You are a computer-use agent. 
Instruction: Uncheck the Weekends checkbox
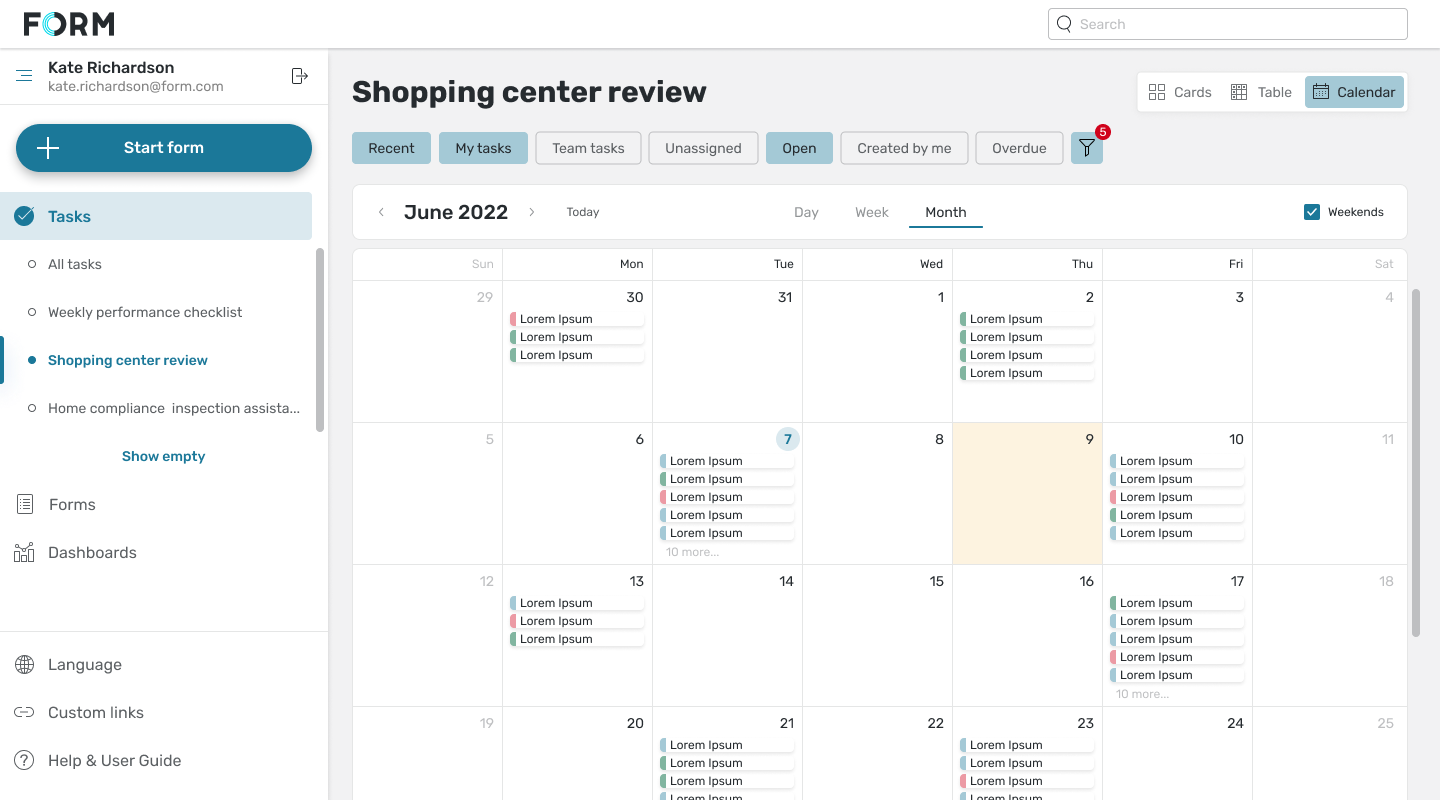(1311, 211)
